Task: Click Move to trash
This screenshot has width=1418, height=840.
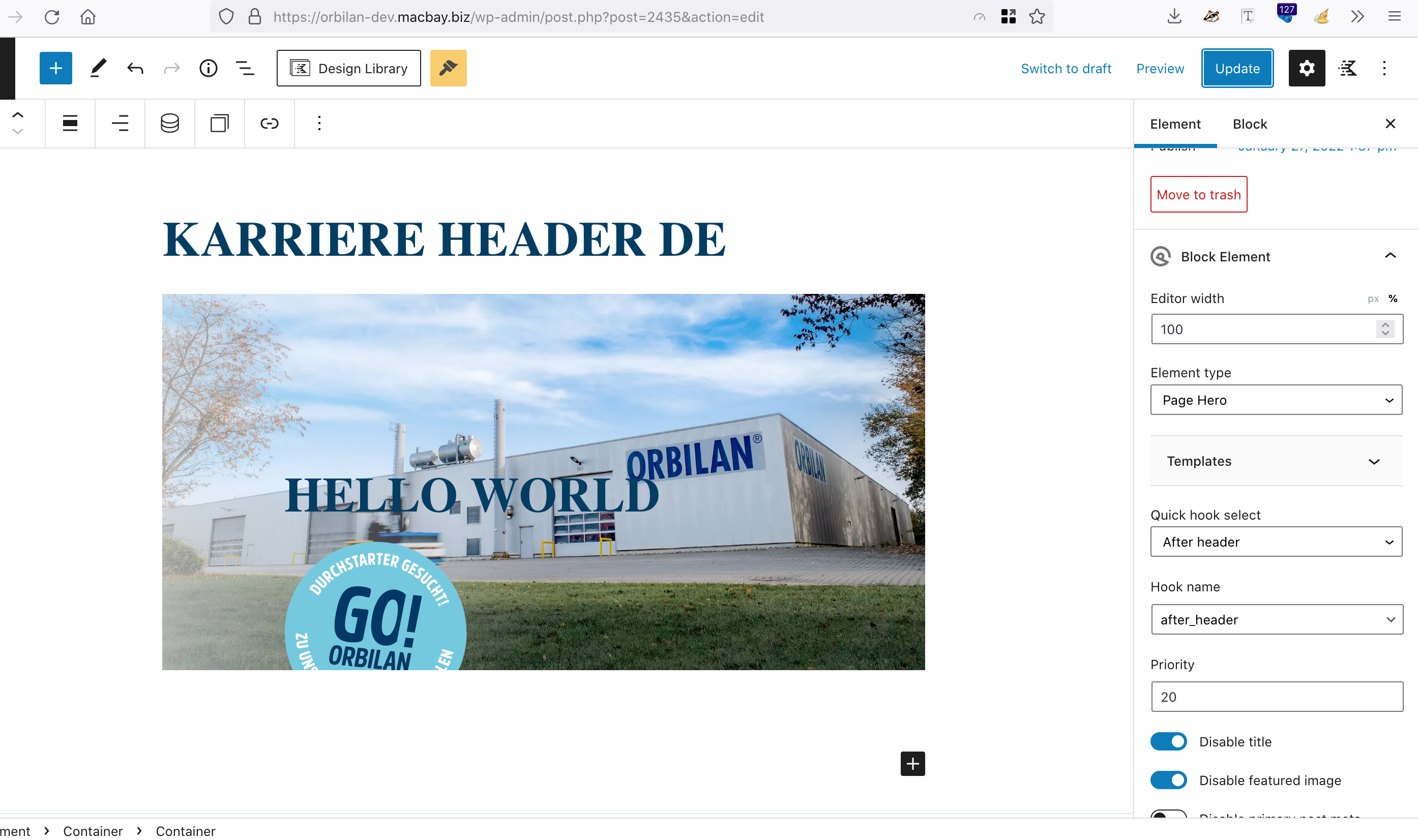Action: tap(1198, 194)
